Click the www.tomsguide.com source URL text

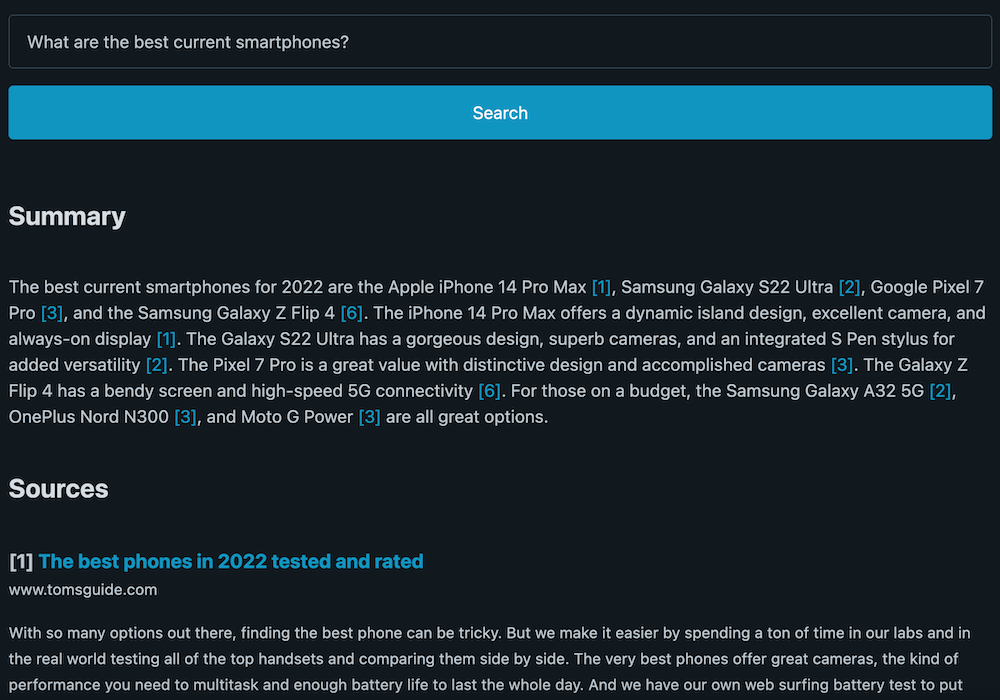pyautogui.click(x=83, y=590)
